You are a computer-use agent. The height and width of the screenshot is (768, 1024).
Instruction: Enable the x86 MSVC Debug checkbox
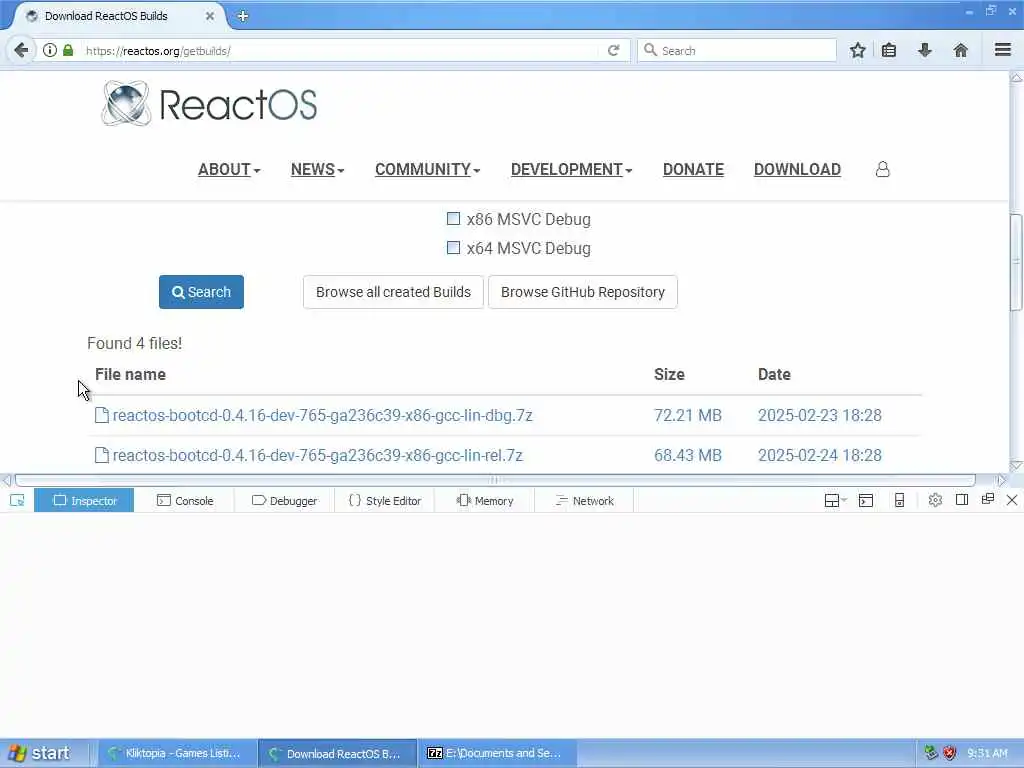453,219
